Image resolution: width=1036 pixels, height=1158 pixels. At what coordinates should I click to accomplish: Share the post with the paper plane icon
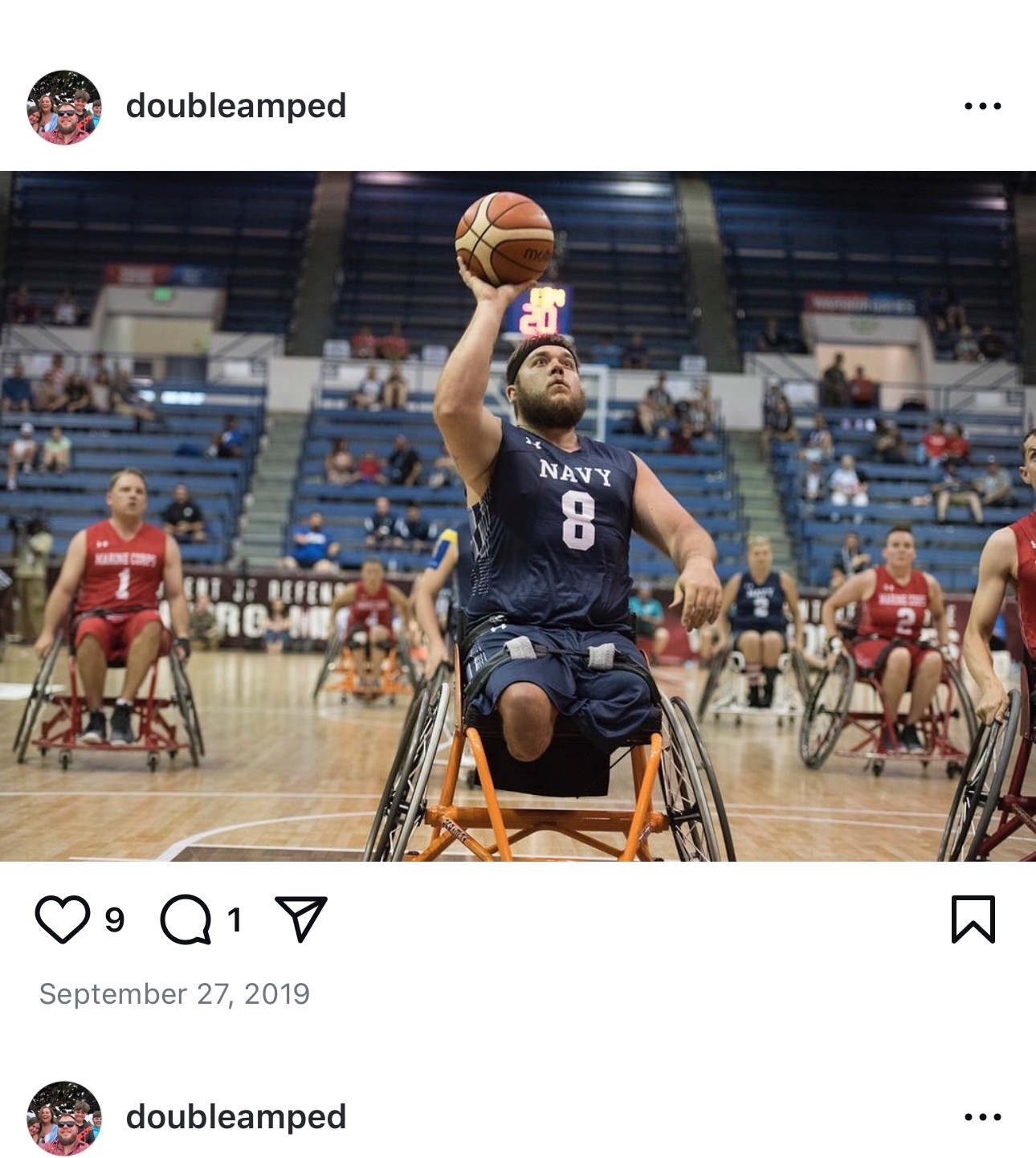301,918
